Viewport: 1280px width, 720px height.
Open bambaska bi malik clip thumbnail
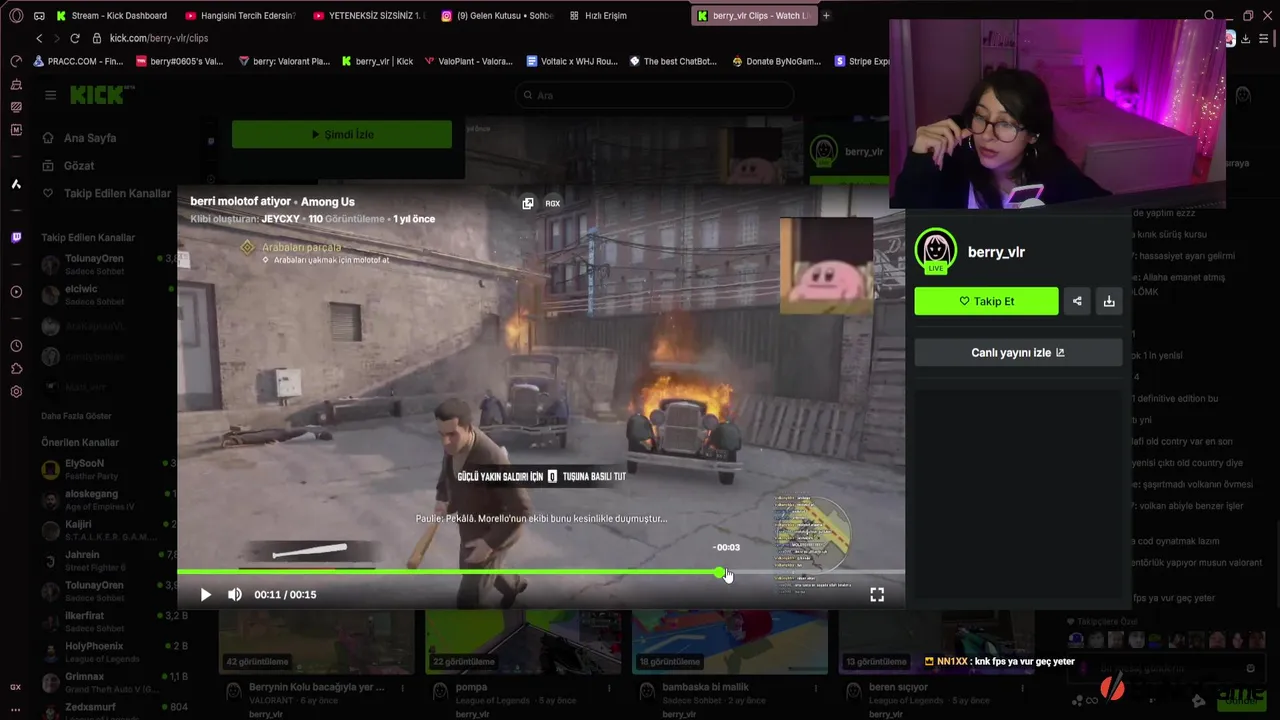[729, 640]
